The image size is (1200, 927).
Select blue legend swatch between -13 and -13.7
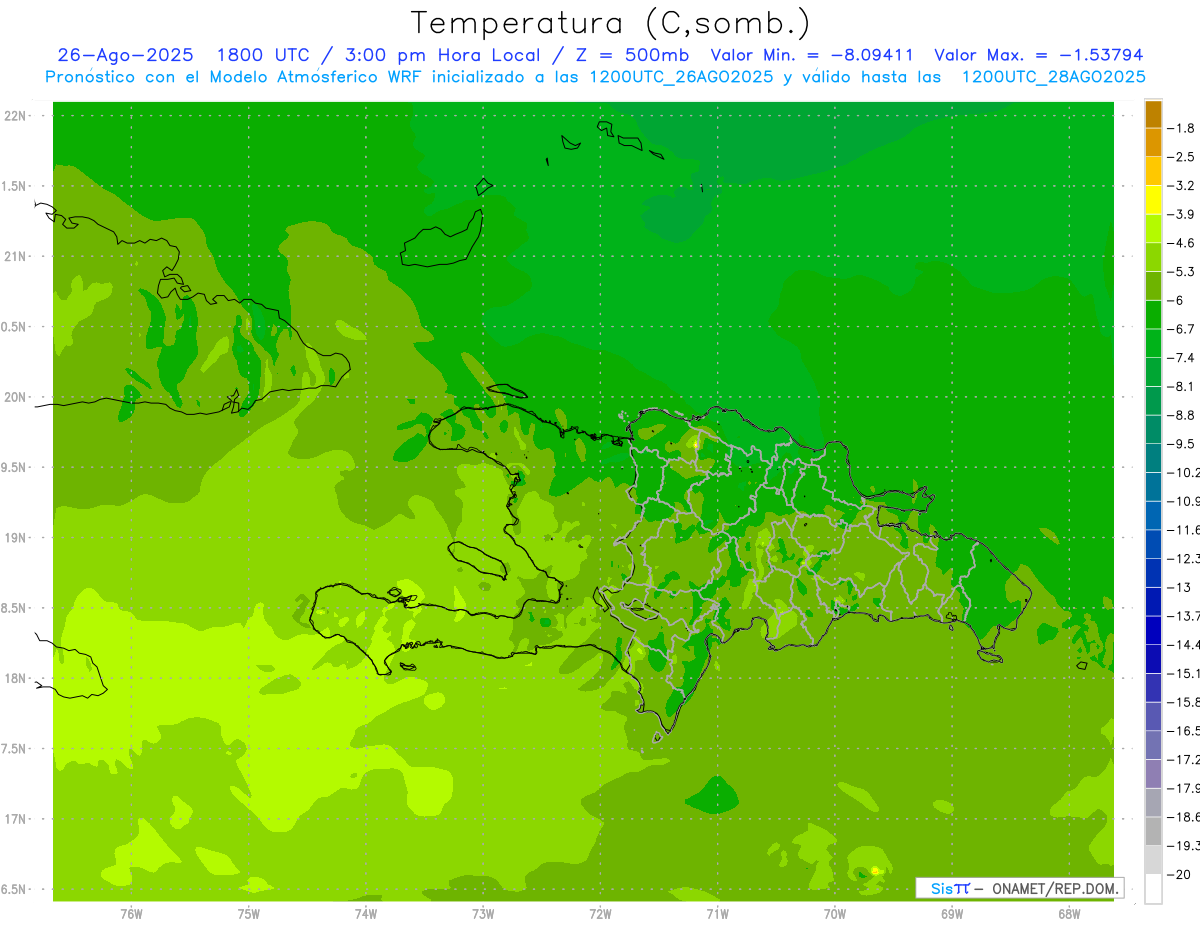1153,602
